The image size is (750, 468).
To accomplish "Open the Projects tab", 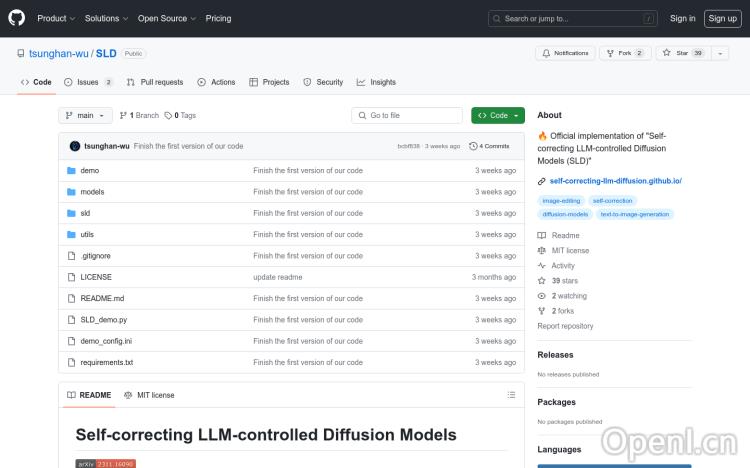I will 269,82.
